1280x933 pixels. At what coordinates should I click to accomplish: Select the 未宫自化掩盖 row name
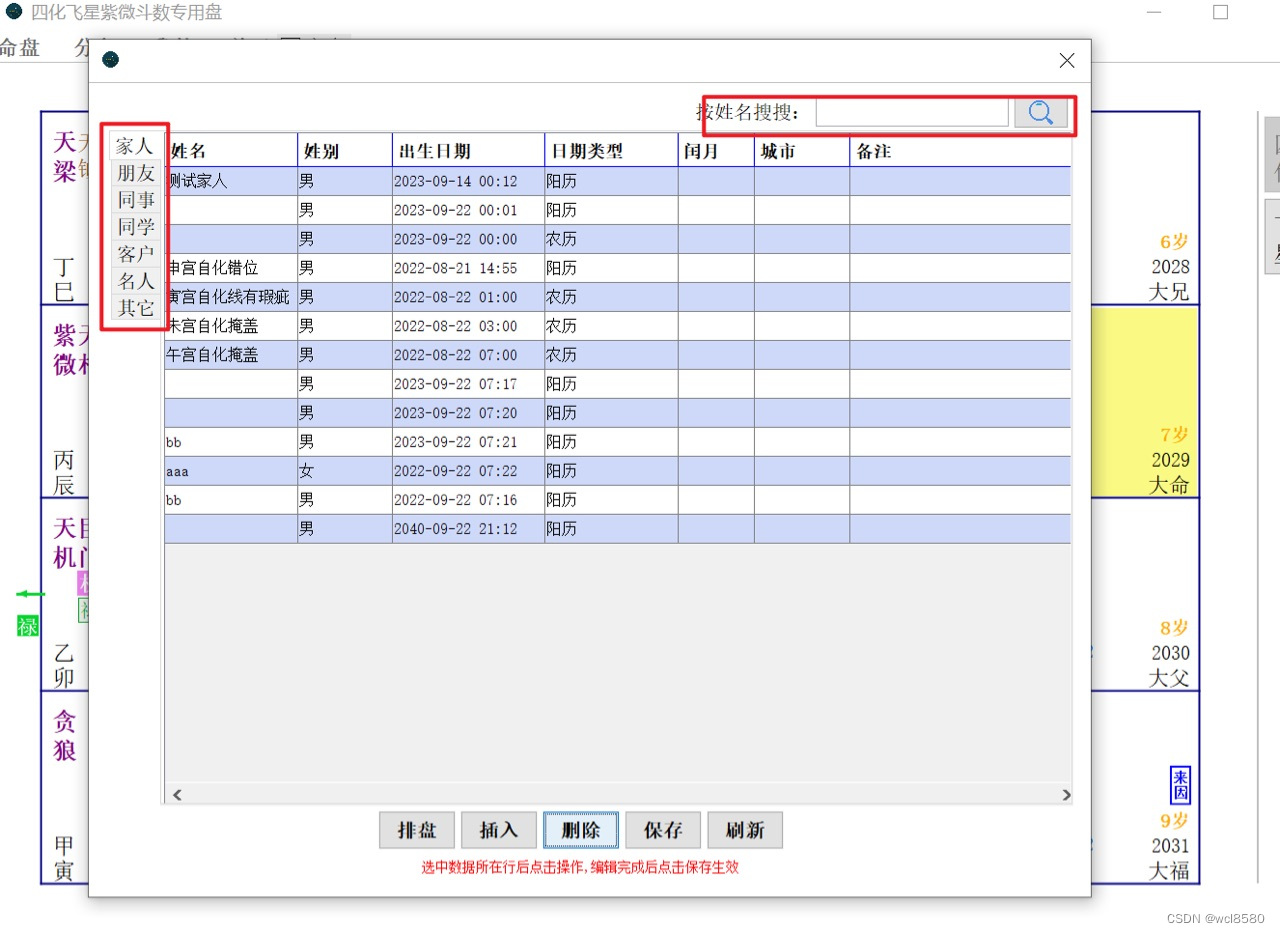(231, 326)
